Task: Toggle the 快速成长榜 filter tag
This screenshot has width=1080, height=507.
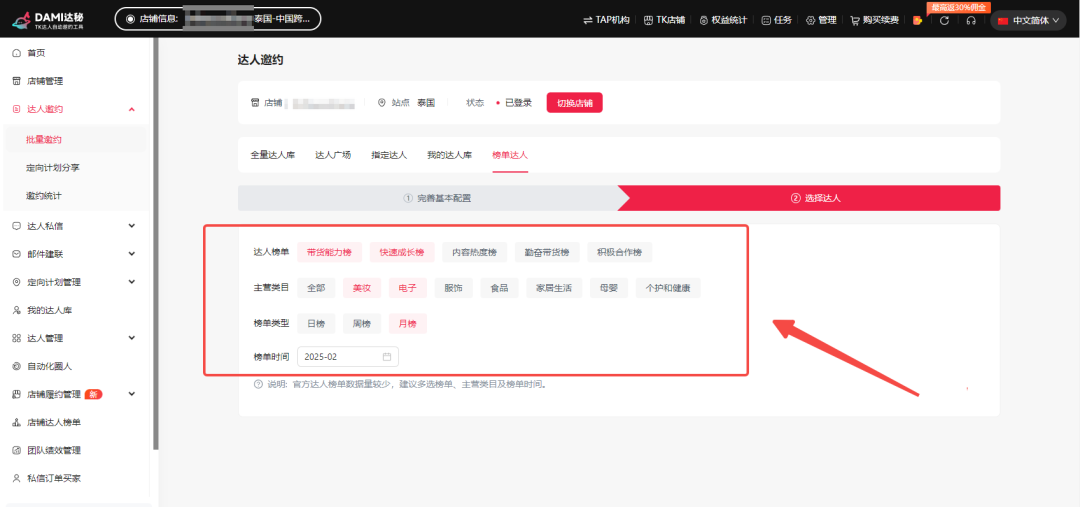Action: 402,252
